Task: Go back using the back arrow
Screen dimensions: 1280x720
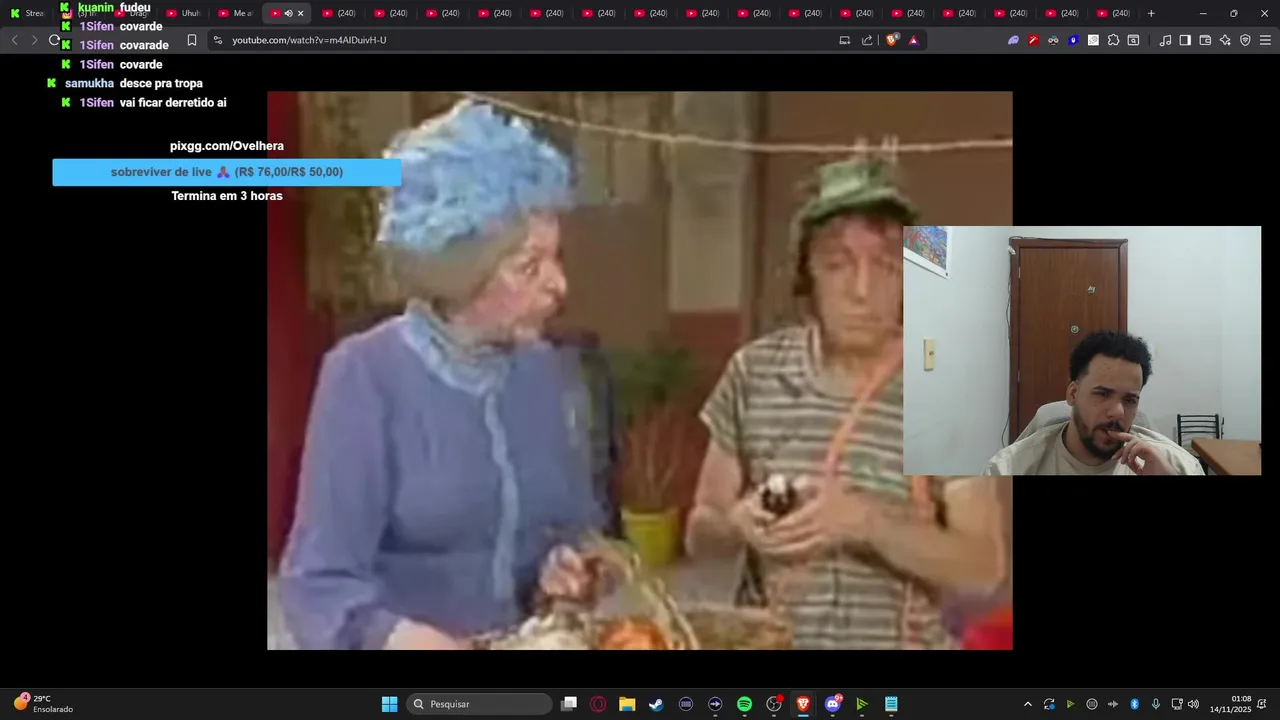Action: 14,40
